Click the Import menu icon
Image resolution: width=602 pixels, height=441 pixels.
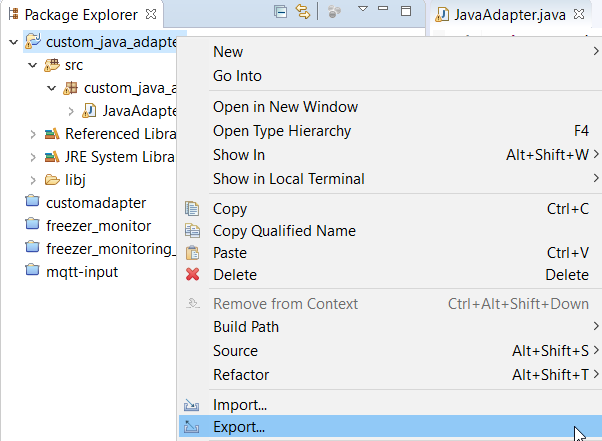(192, 405)
